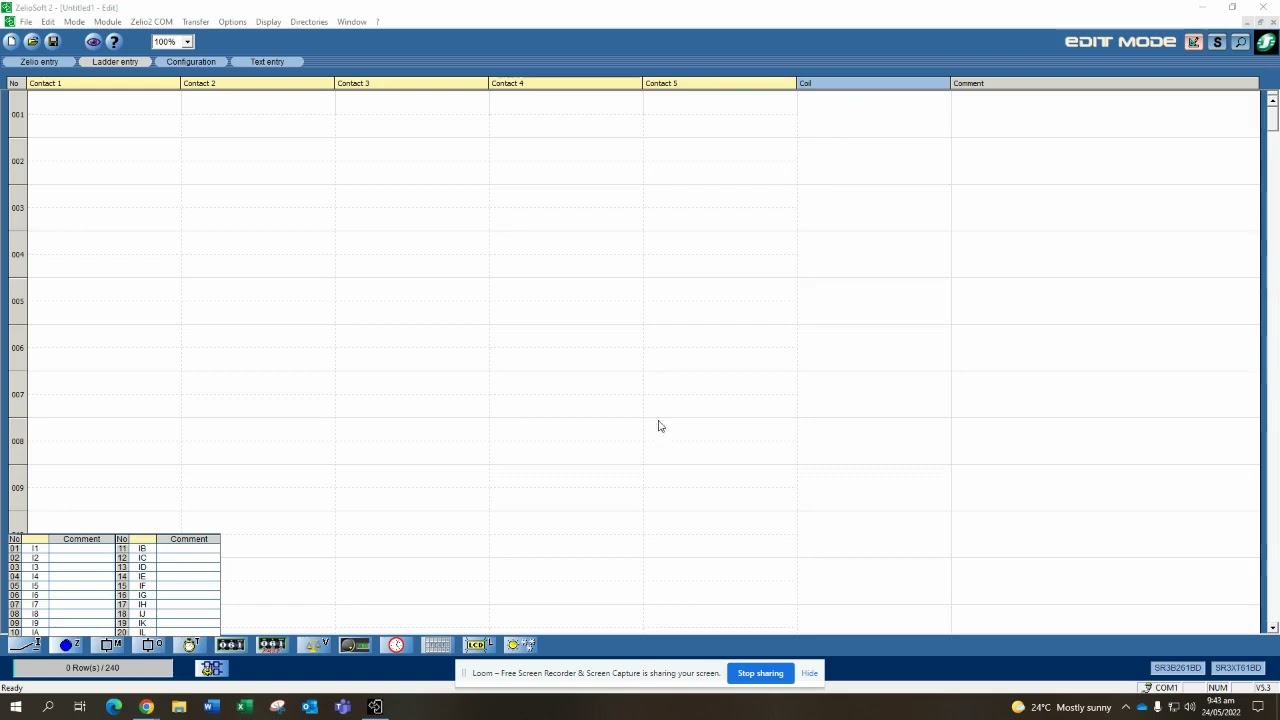Click Stop sharing in the Loom bar
The width and height of the screenshot is (1280, 720).
click(x=760, y=673)
